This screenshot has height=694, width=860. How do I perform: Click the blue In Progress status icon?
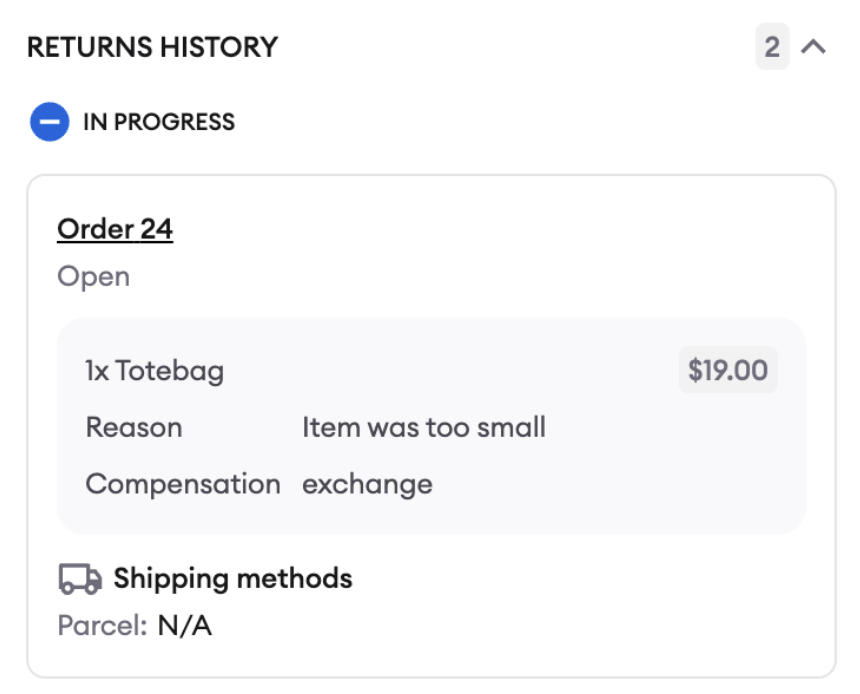coord(49,122)
